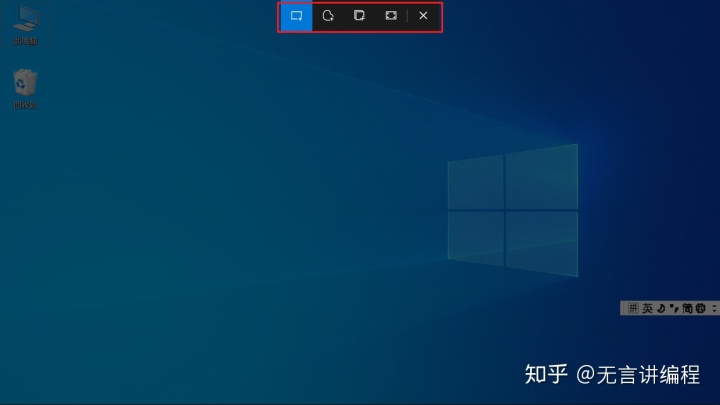Select the 此电脑 desktop icon
This screenshot has height=405, width=720.
pos(25,26)
